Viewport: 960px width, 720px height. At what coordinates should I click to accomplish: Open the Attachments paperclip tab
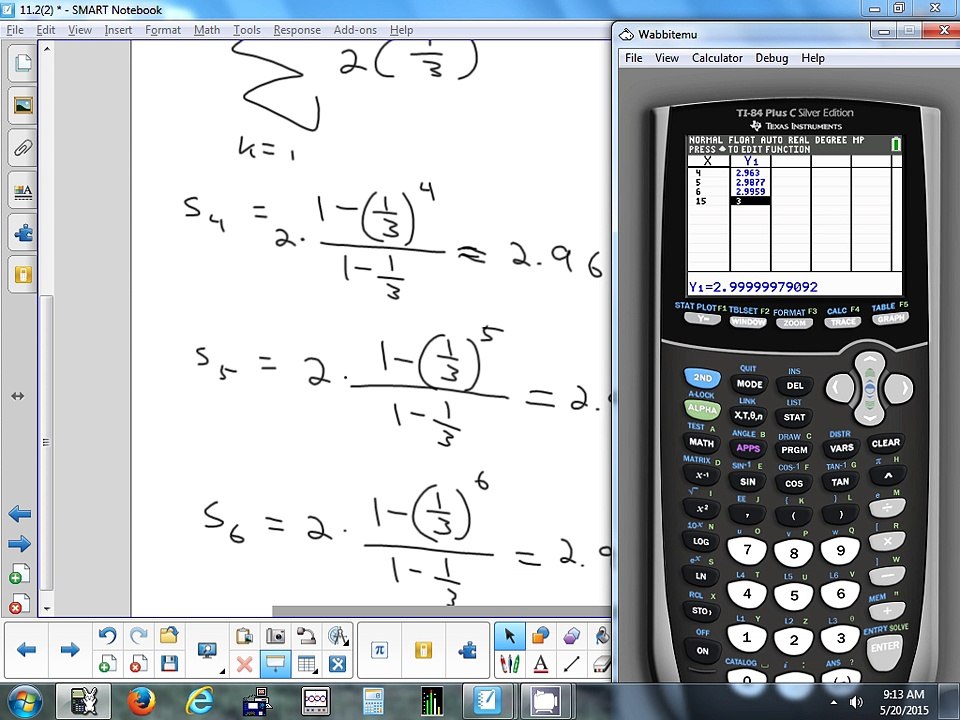(x=23, y=148)
